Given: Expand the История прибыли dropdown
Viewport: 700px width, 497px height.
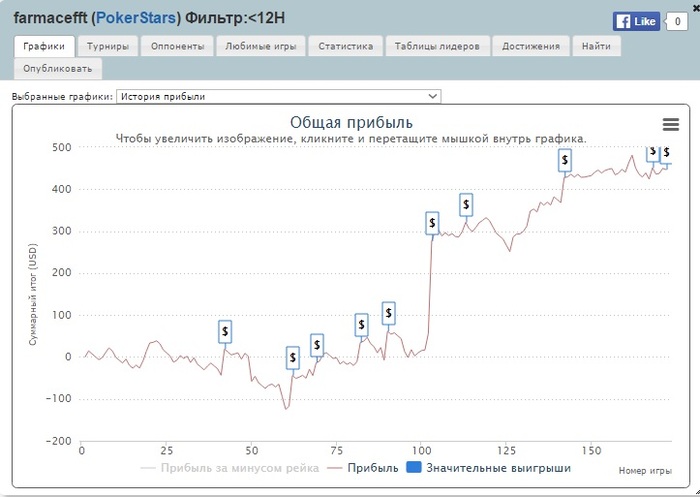Looking at the screenshot, I should (279, 96).
